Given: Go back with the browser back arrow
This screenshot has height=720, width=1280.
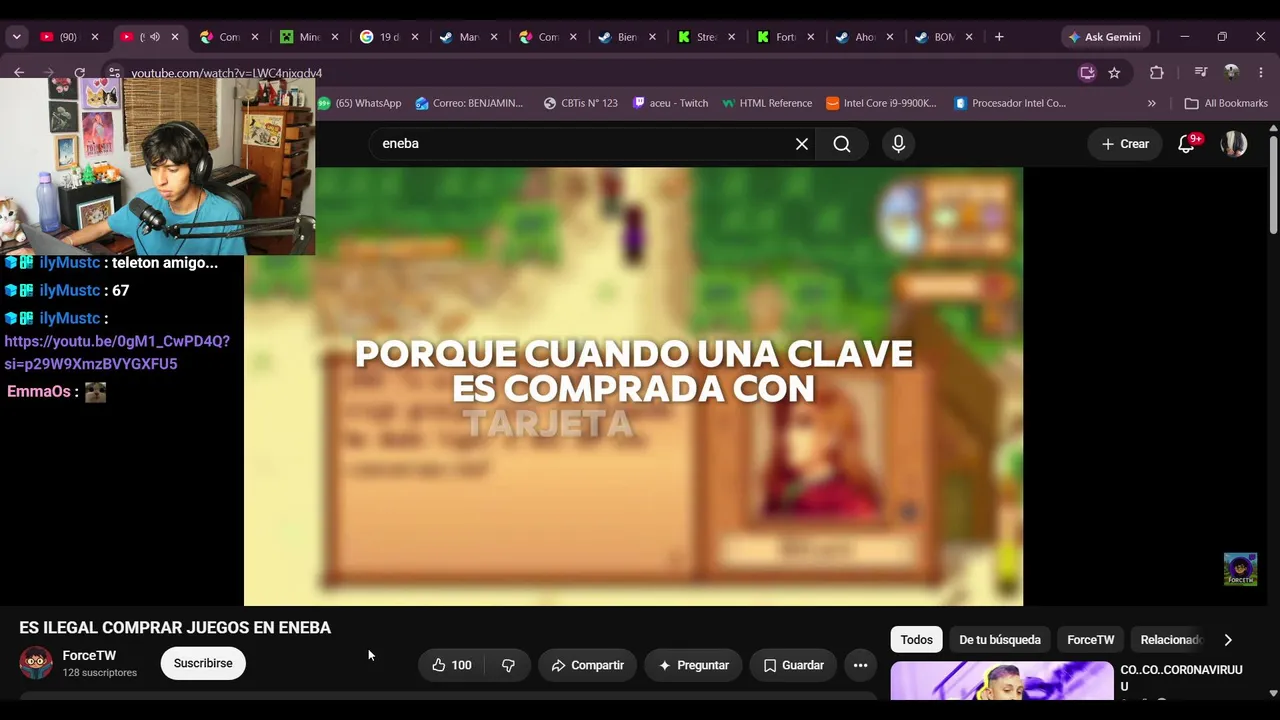Looking at the screenshot, I should tap(19, 72).
